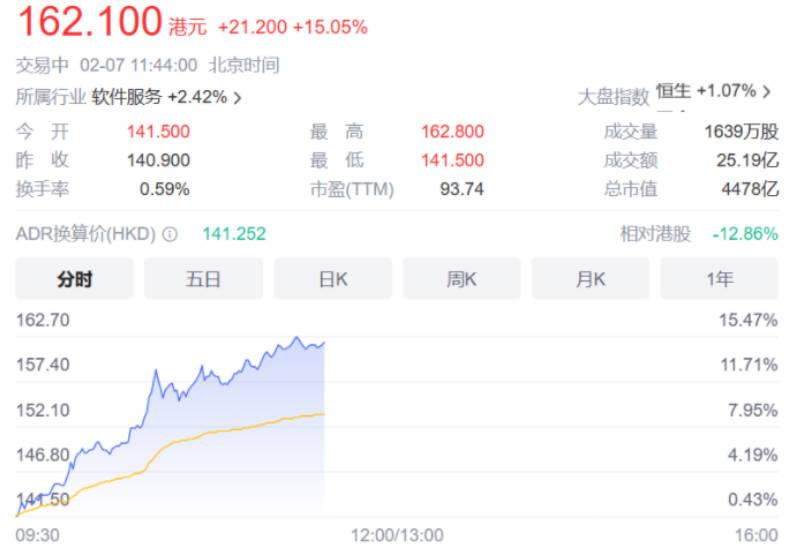This screenshot has width=789, height=546.
Task: Open the 软件服务 industry link
Action: point(127,98)
